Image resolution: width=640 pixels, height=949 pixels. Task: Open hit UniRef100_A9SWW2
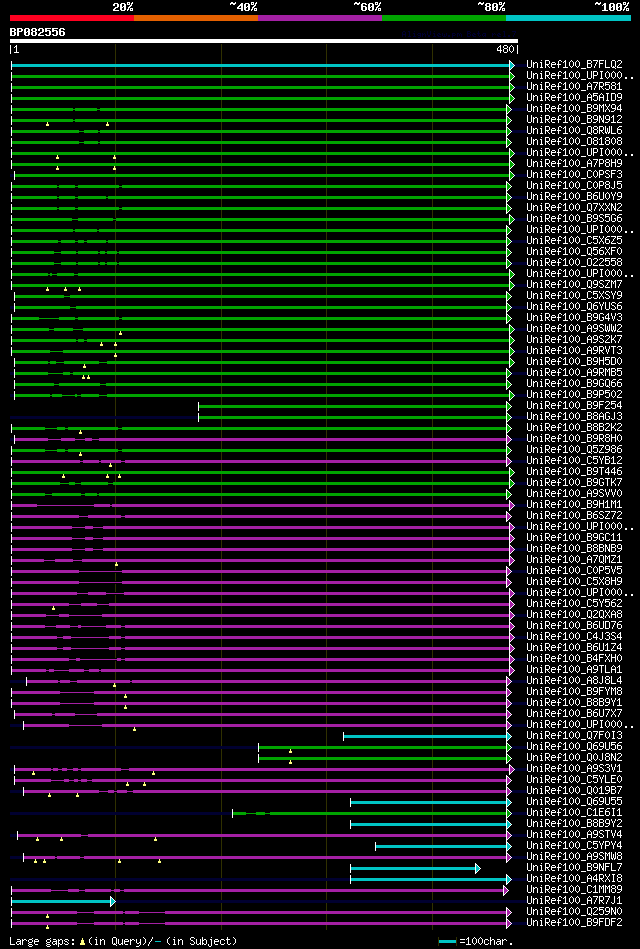574,329
